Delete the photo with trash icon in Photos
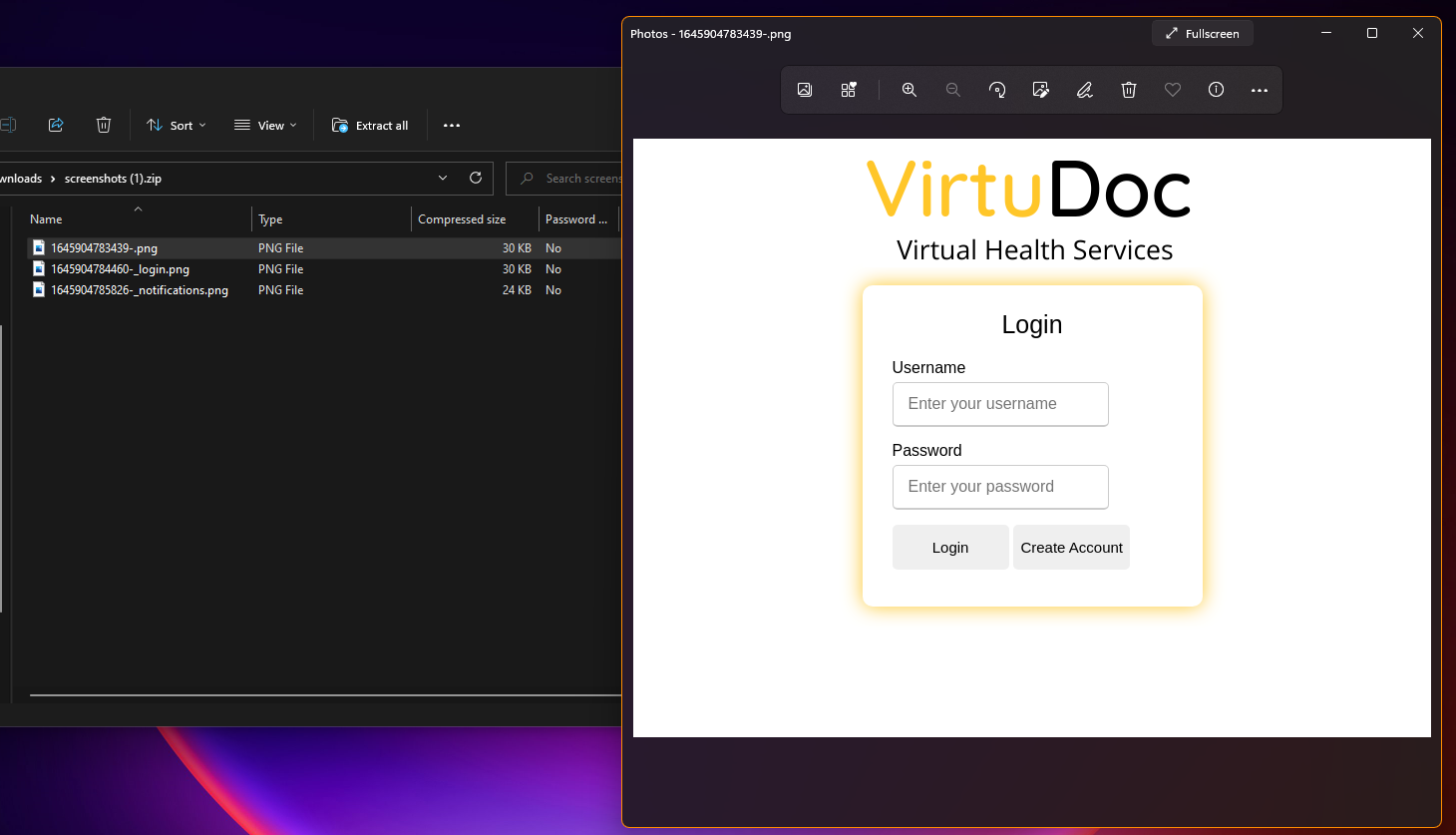The height and width of the screenshot is (835, 1456). [1129, 90]
